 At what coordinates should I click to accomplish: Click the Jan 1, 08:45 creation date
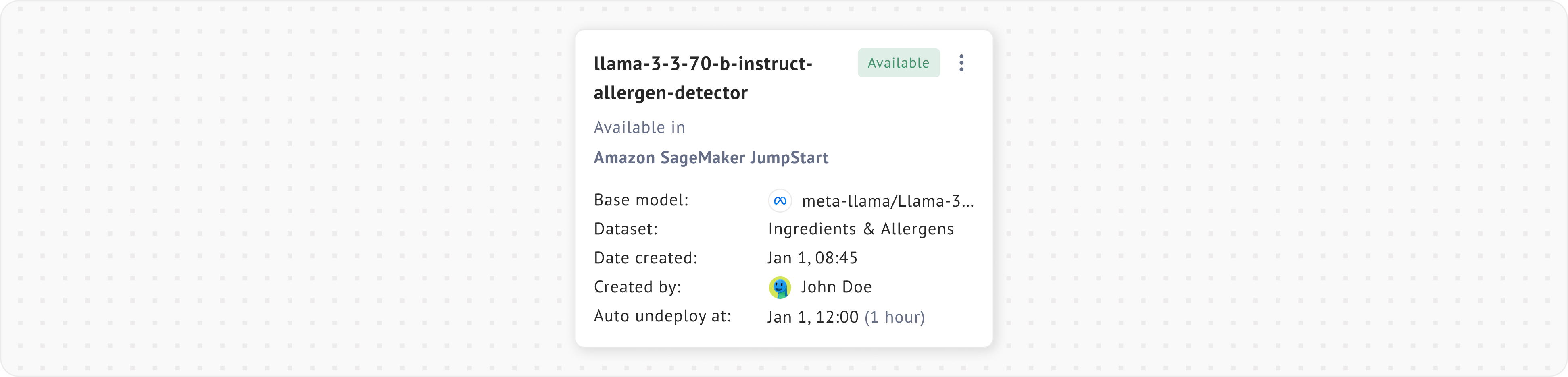pos(812,259)
